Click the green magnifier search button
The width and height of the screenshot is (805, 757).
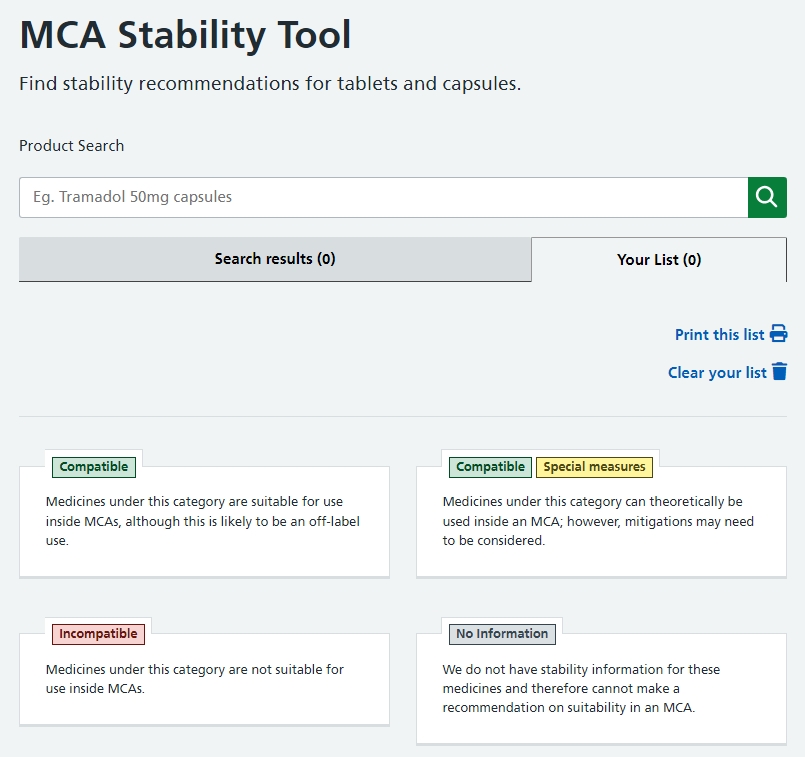click(767, 197)
